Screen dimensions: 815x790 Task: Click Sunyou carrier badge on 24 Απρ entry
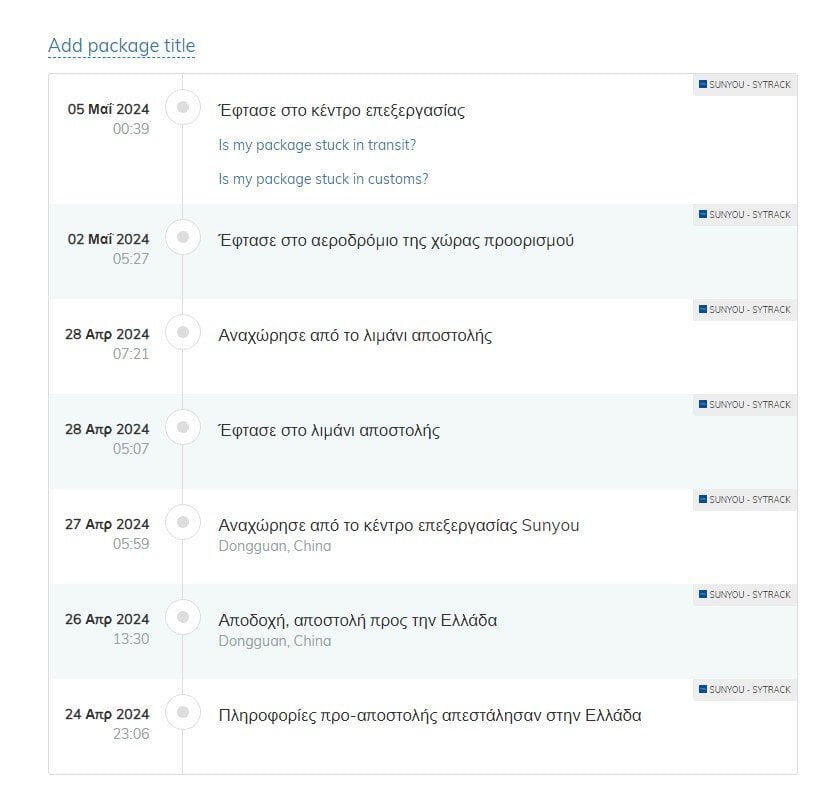pos(744,690)
